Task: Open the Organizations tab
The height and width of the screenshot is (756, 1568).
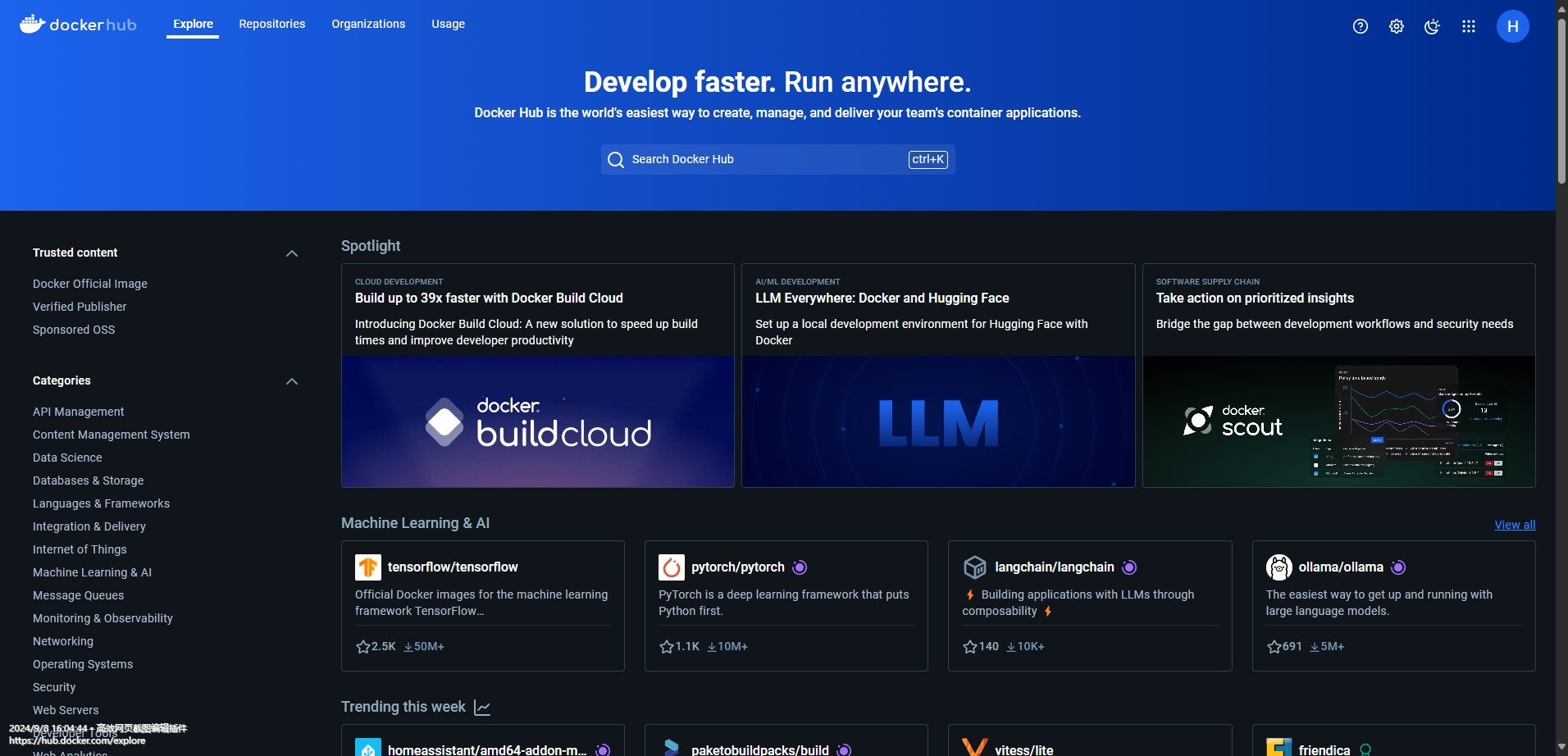Action: click(368, 24)
